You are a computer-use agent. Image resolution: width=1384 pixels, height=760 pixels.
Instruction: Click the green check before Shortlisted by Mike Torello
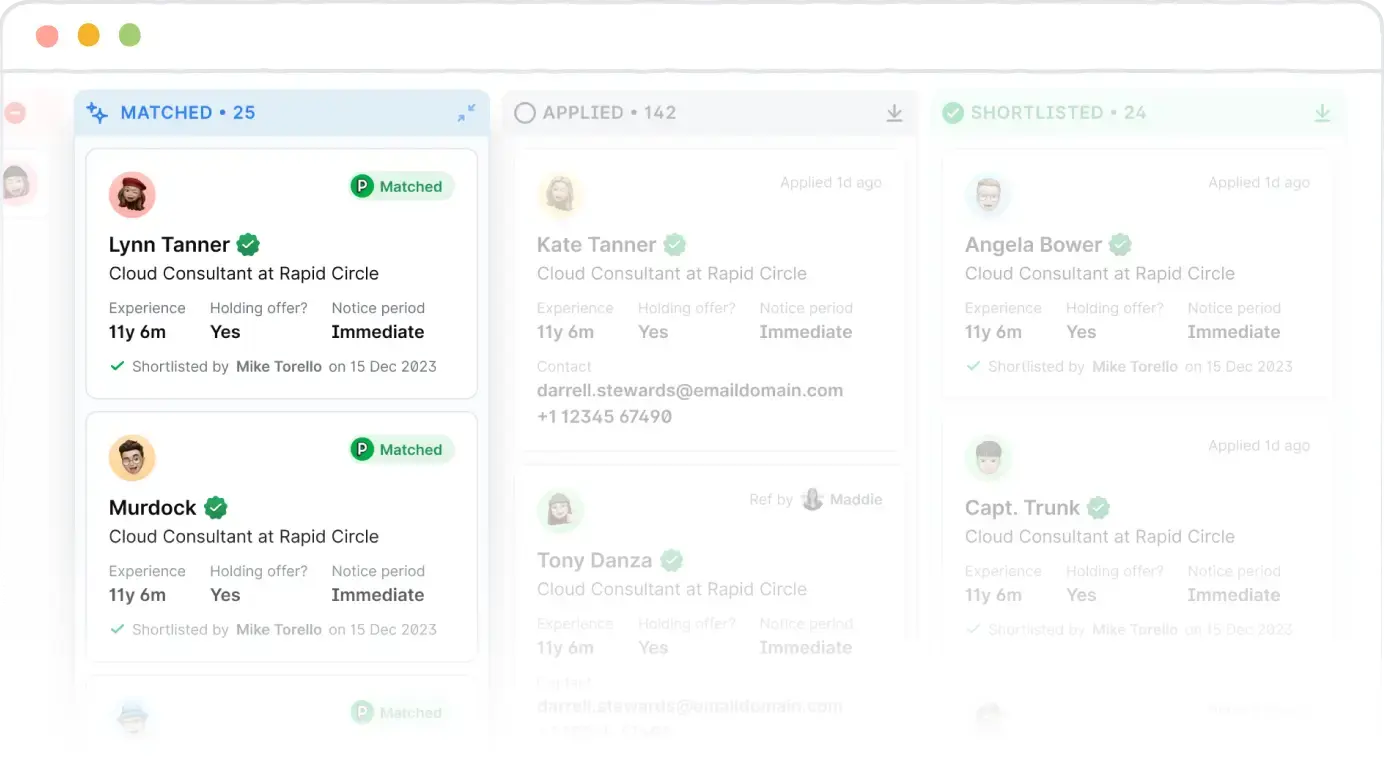[x=115, y=366]
